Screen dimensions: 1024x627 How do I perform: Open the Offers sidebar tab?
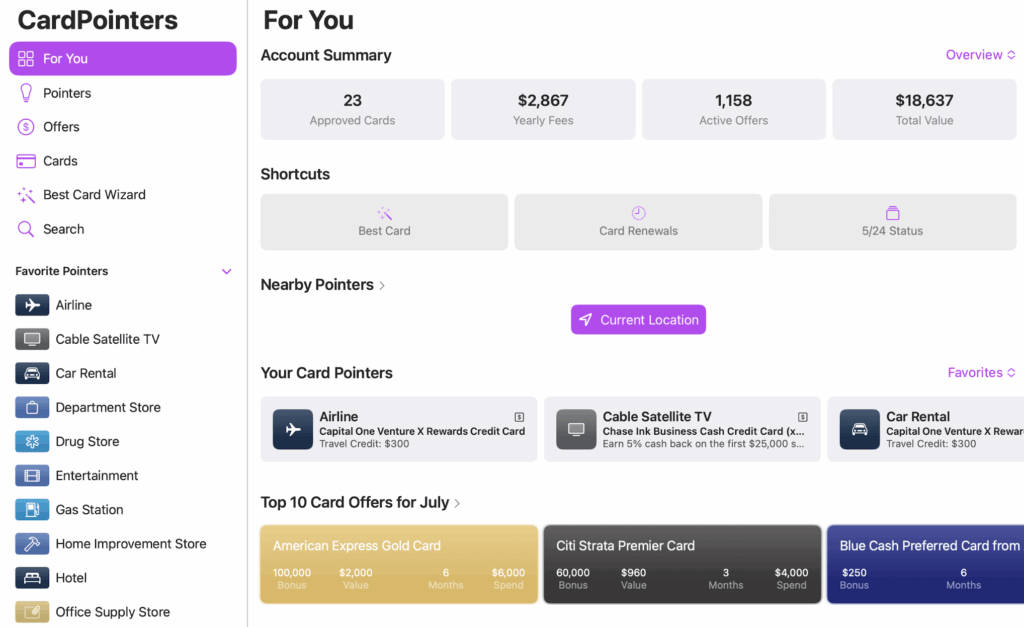pyautogui.click(x=61, y=127)
